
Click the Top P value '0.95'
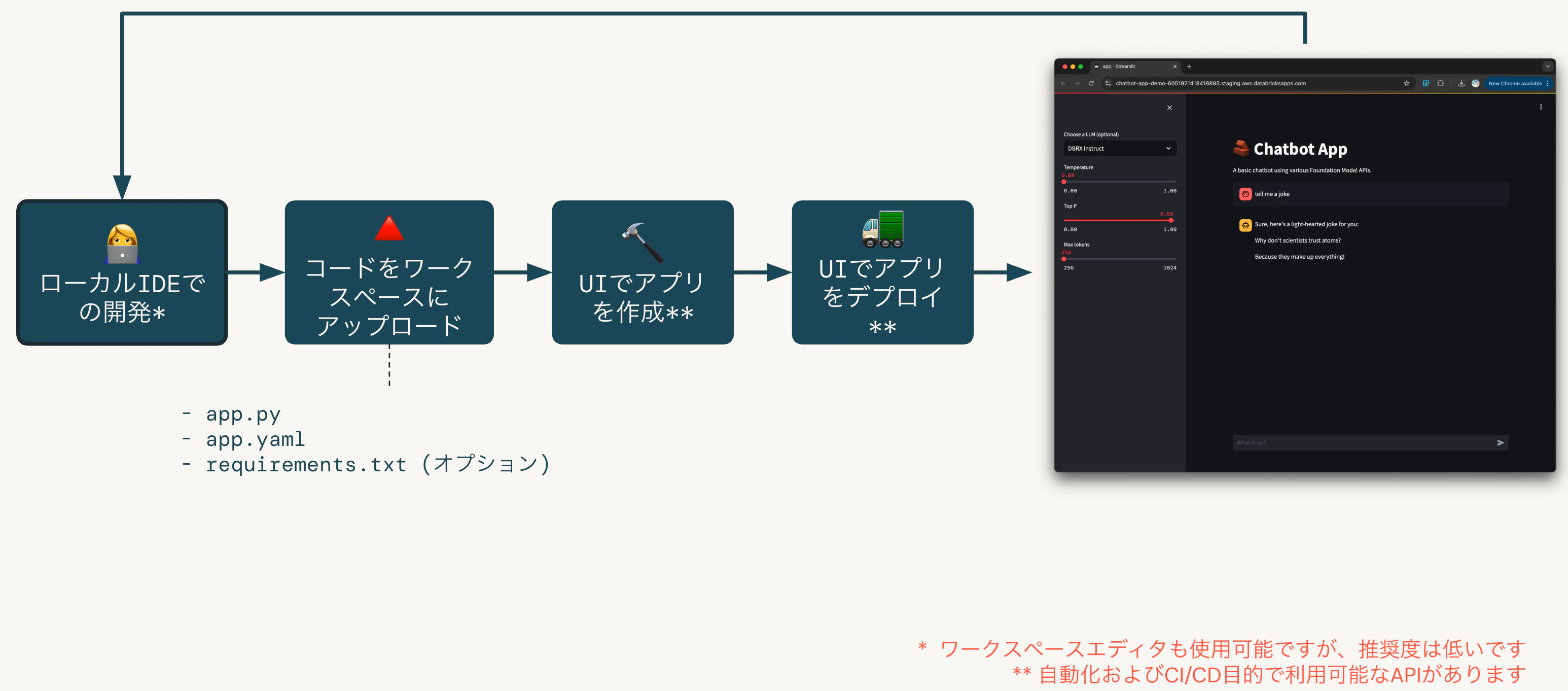pos(1166,214)
